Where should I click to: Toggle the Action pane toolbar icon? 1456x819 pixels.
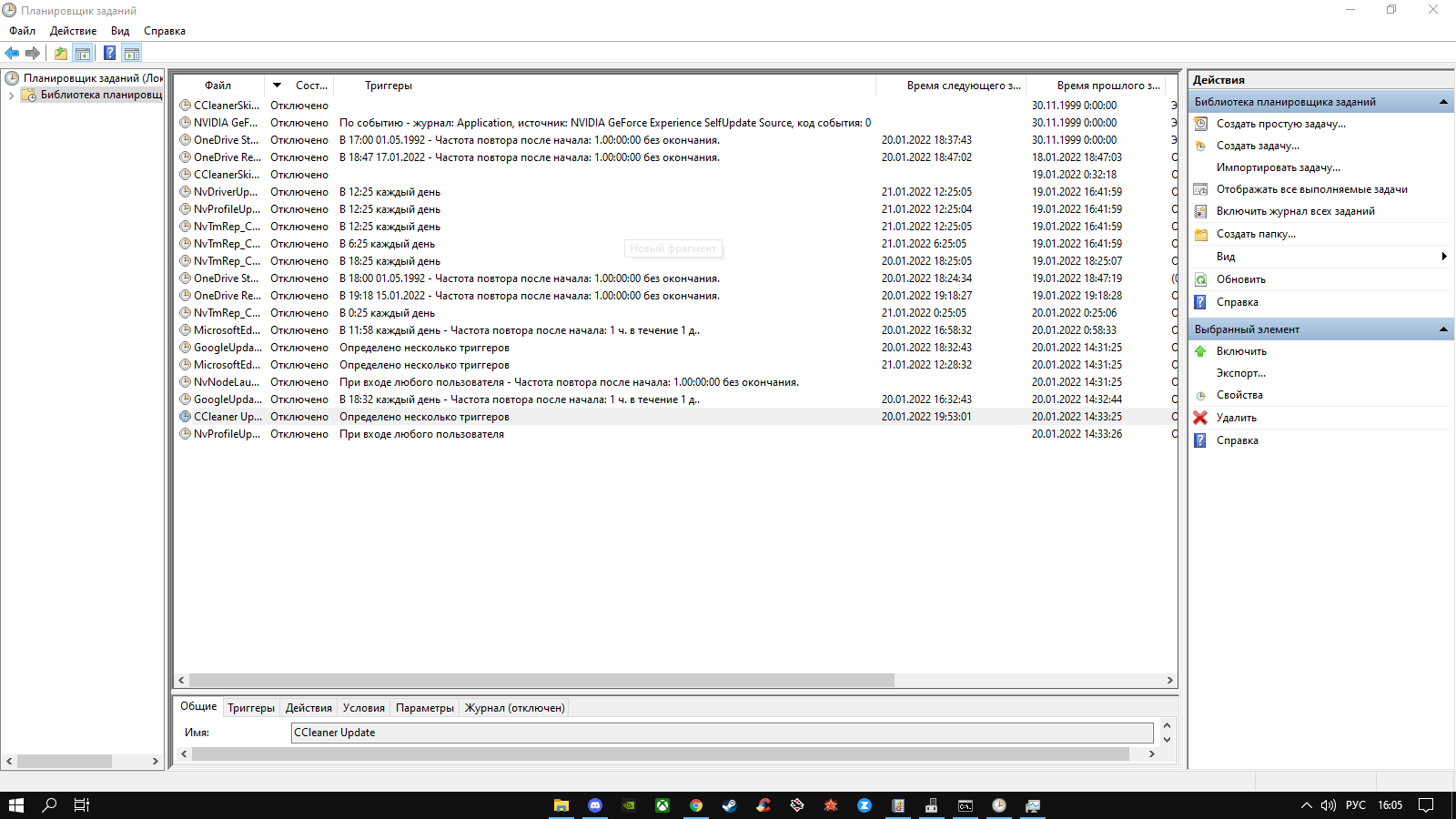132,54
